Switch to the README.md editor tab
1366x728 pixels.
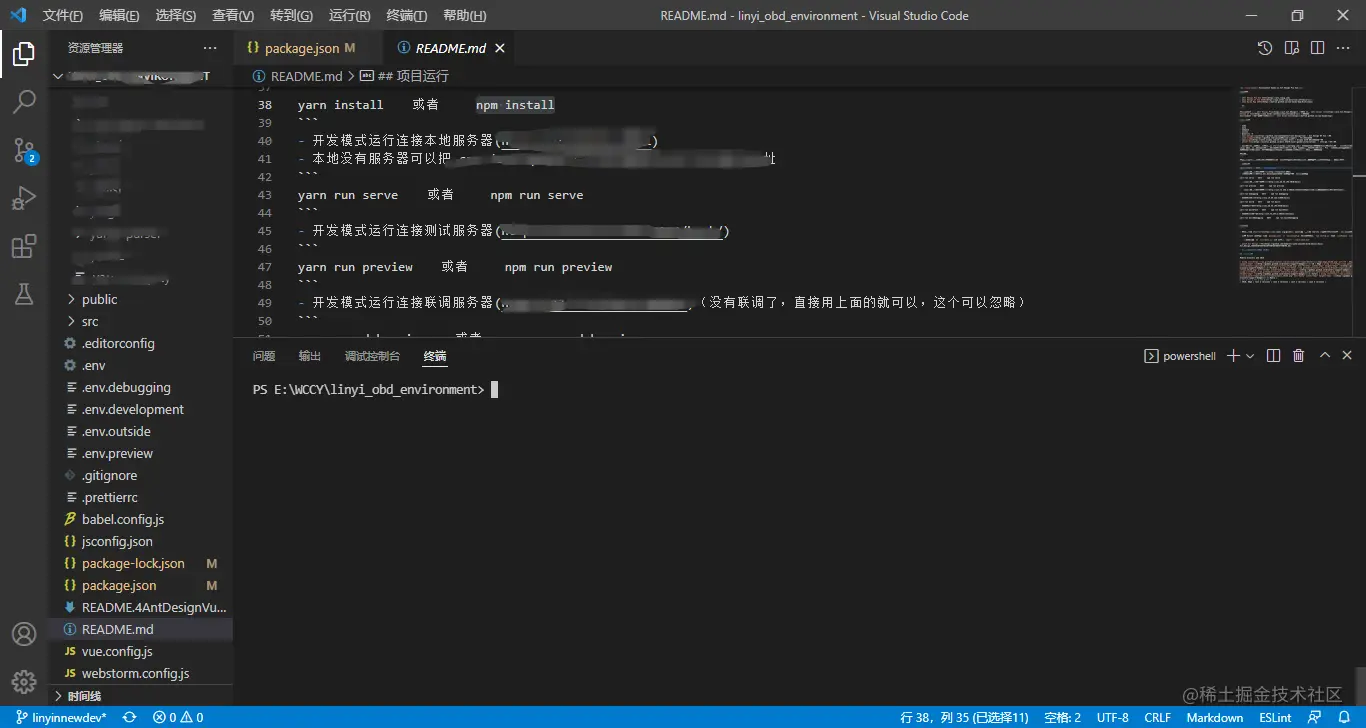(x=450, y=48)
